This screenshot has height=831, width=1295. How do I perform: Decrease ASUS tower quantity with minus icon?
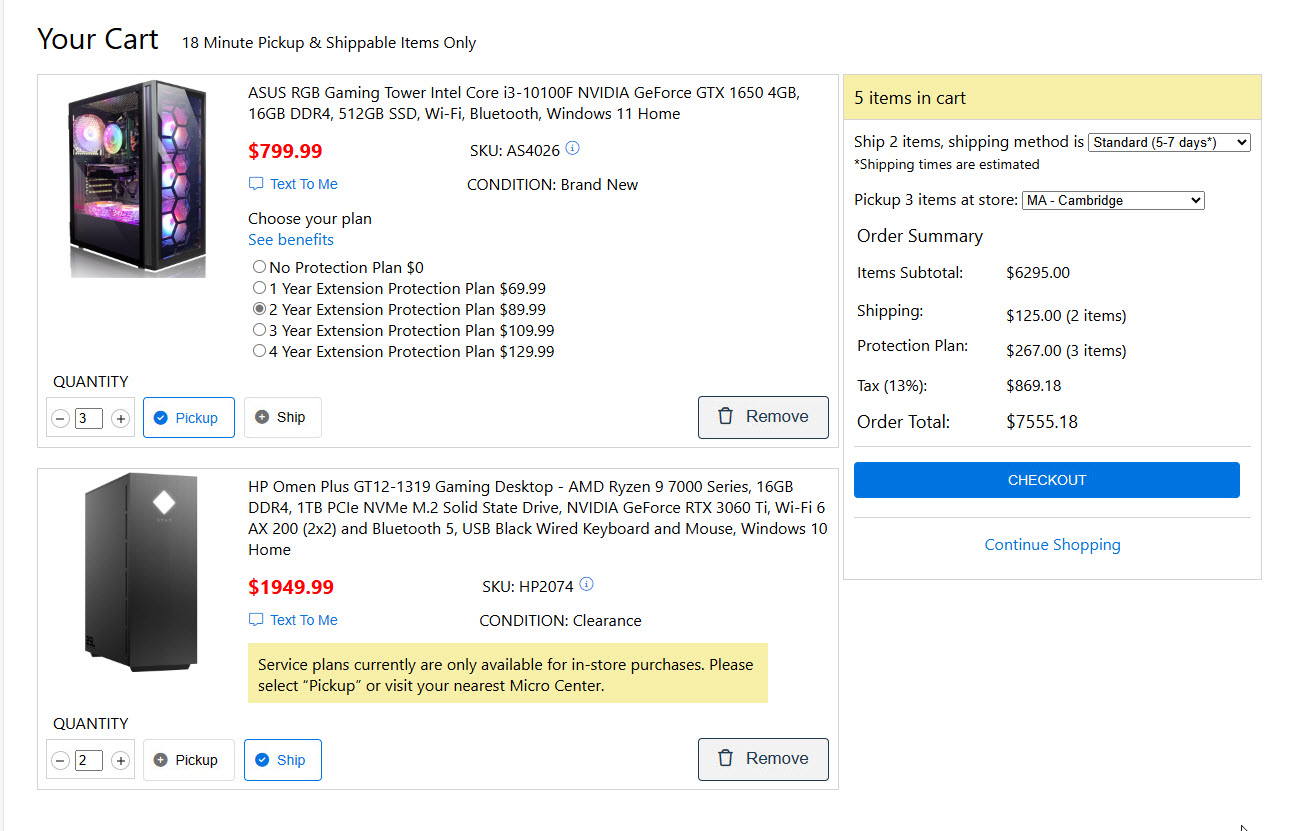click(x=60, y=419)
